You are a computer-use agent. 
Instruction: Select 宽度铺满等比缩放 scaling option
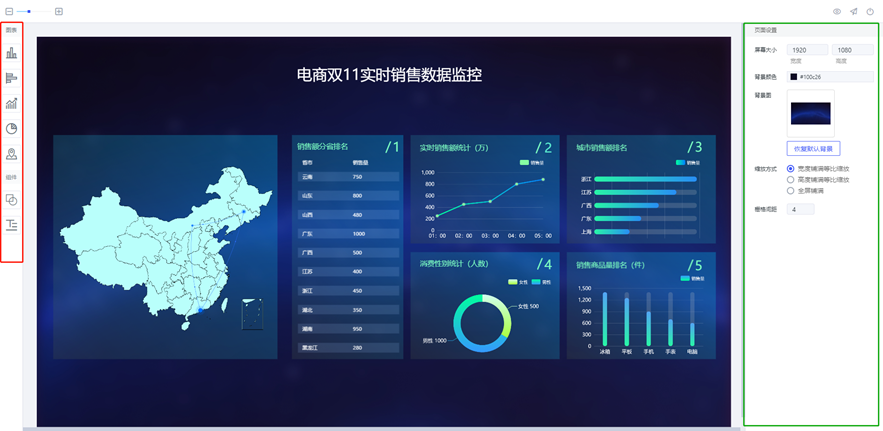click(x=791, y=169)
